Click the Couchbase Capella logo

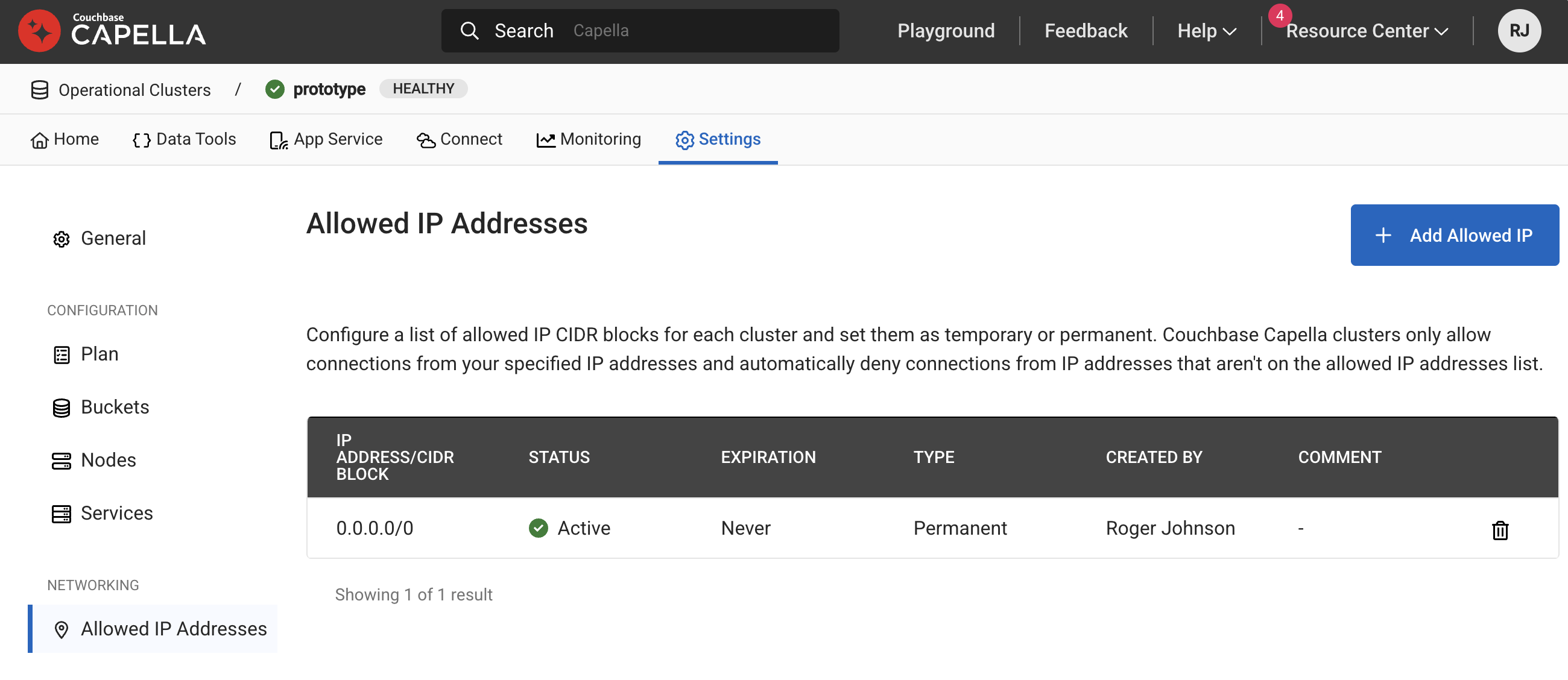112,30
